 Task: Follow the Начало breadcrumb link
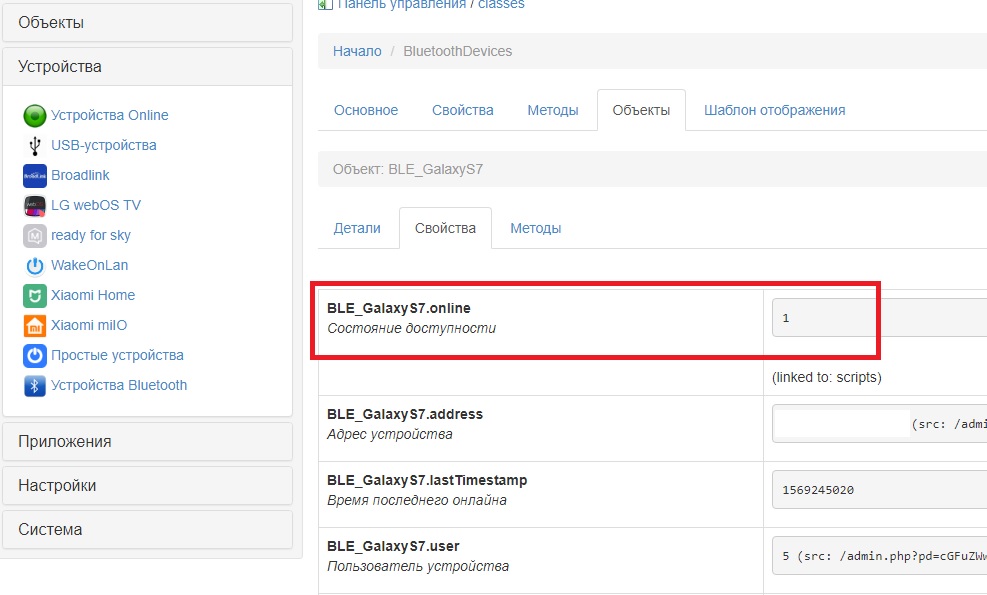pyautogui.click(x=357, y=51)
